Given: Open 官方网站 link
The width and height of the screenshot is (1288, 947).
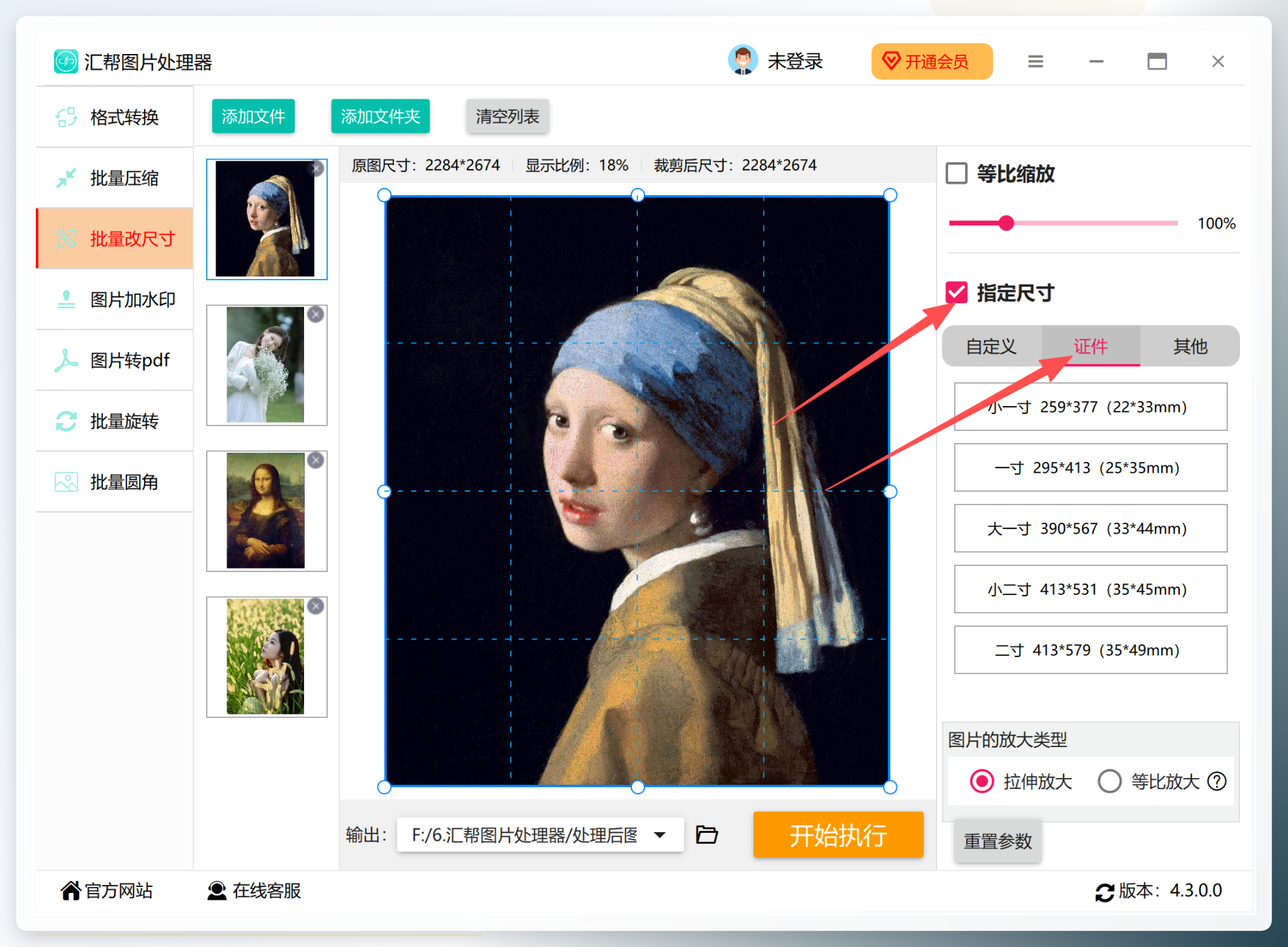Looking at the screenshot, I should [107, 891].
